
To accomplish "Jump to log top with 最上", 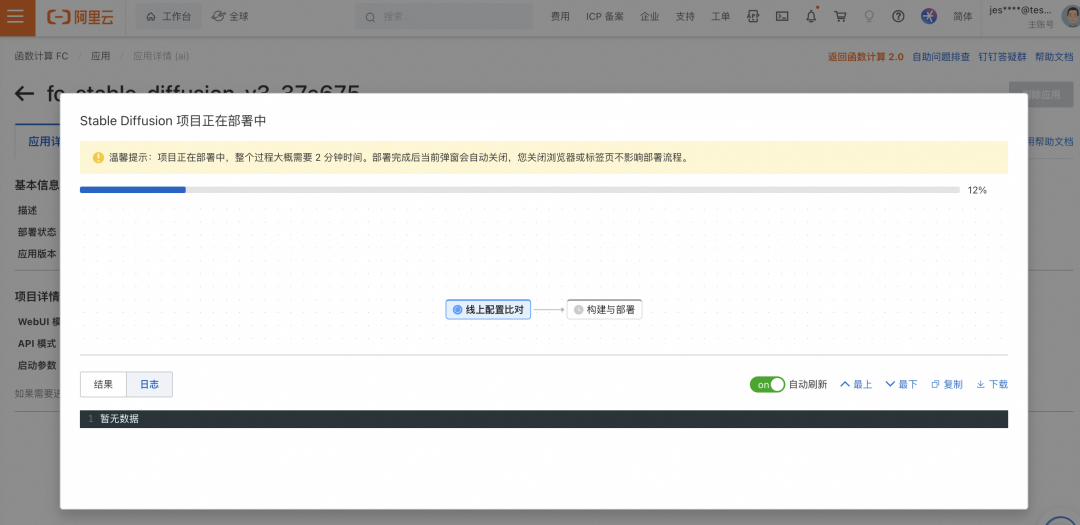I will click(x=856, y=384).
